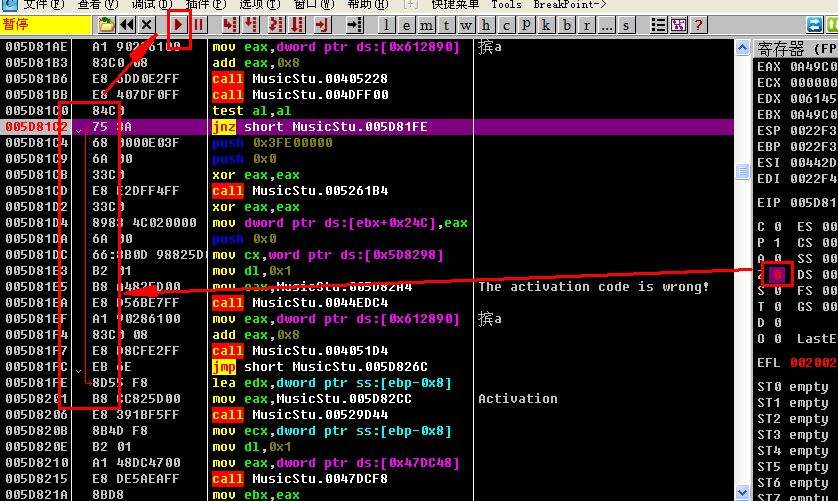Click the down arrow of the disassembly scrollbar
Image resolution: width=838 pixels, height=501 pixels.
tap(742, 492)
